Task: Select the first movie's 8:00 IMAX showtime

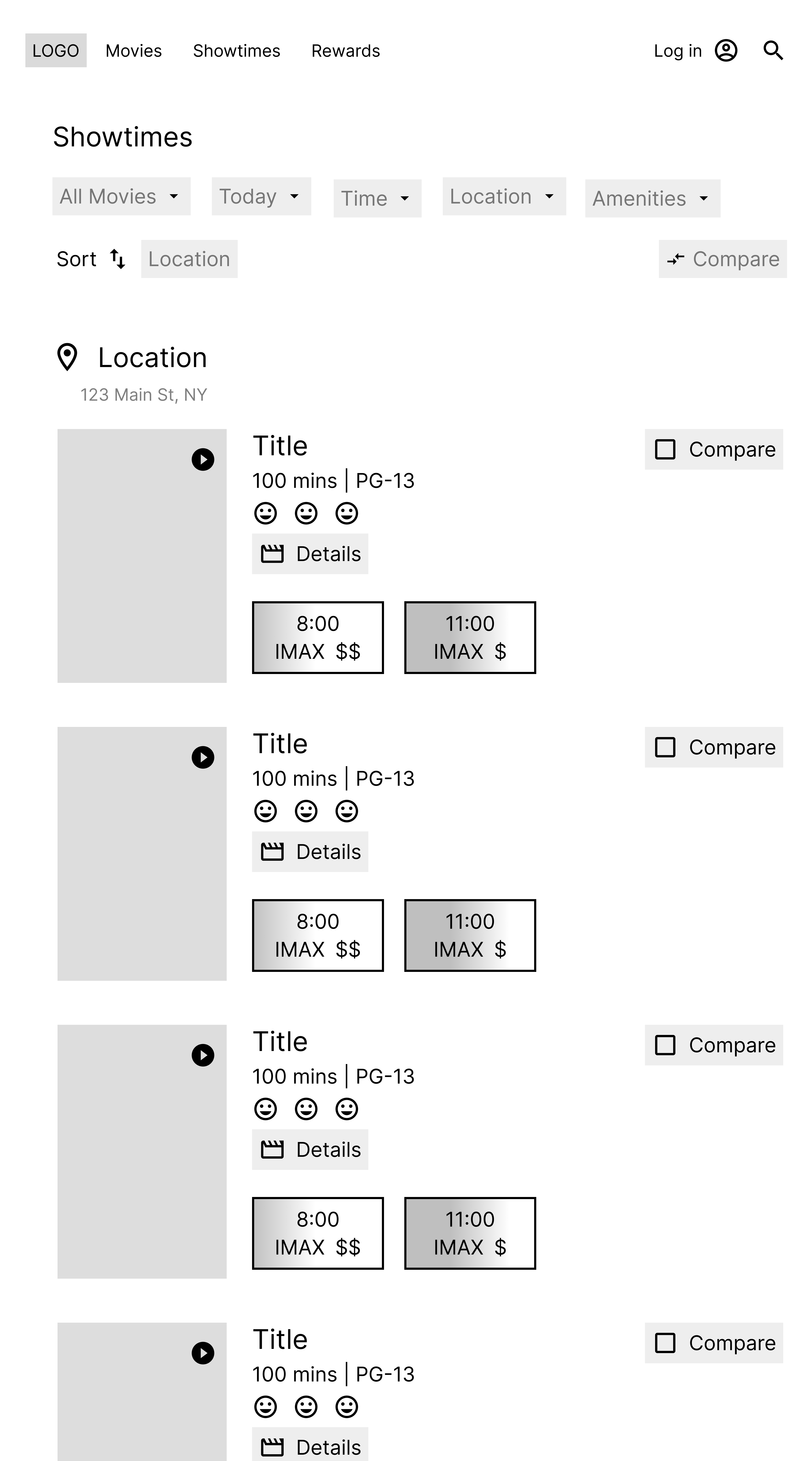Action: pyautogui.click(x=318, y=637)
